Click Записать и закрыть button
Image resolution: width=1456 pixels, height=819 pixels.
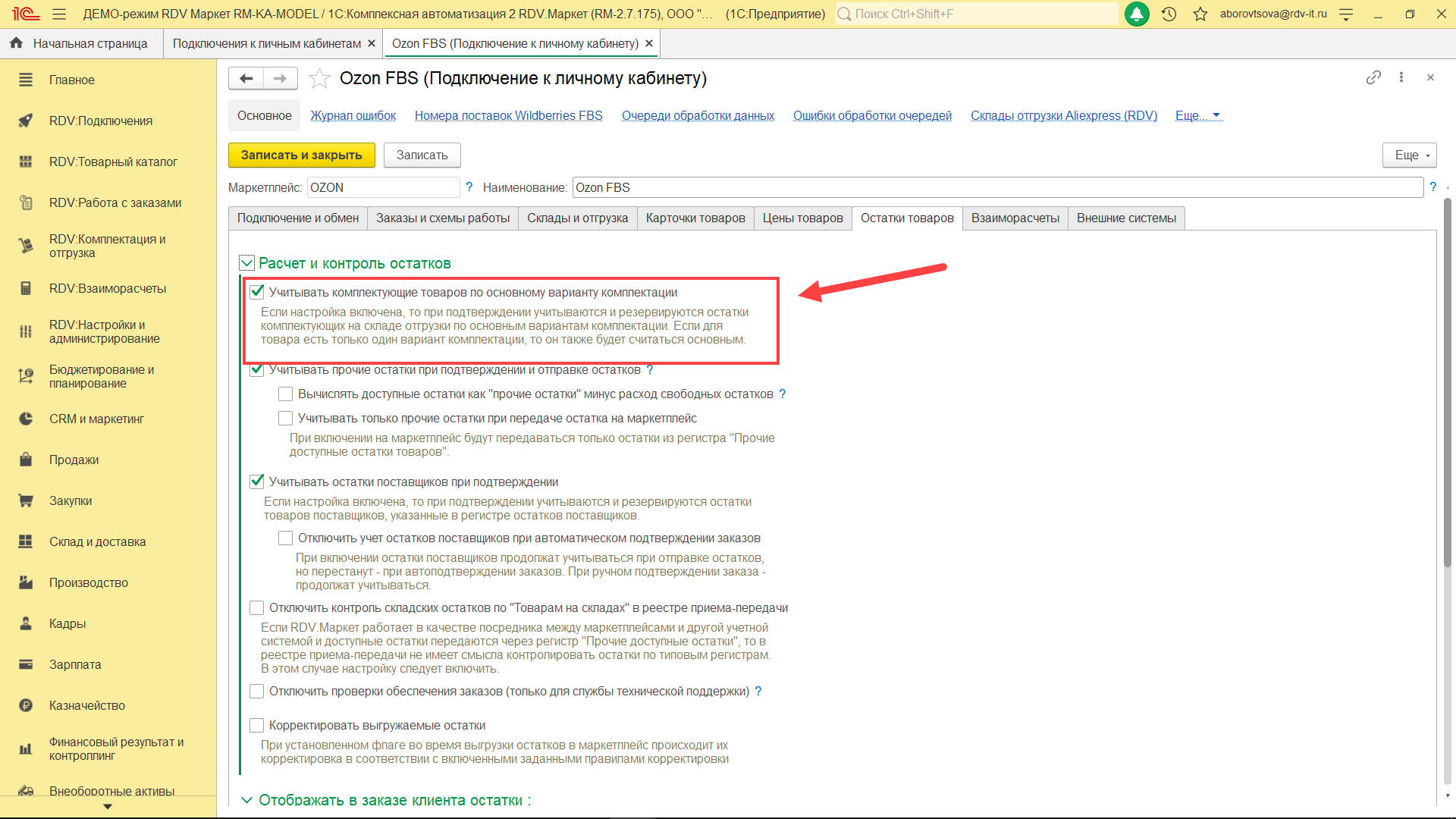pyautogui.click(x=301, y=155)
